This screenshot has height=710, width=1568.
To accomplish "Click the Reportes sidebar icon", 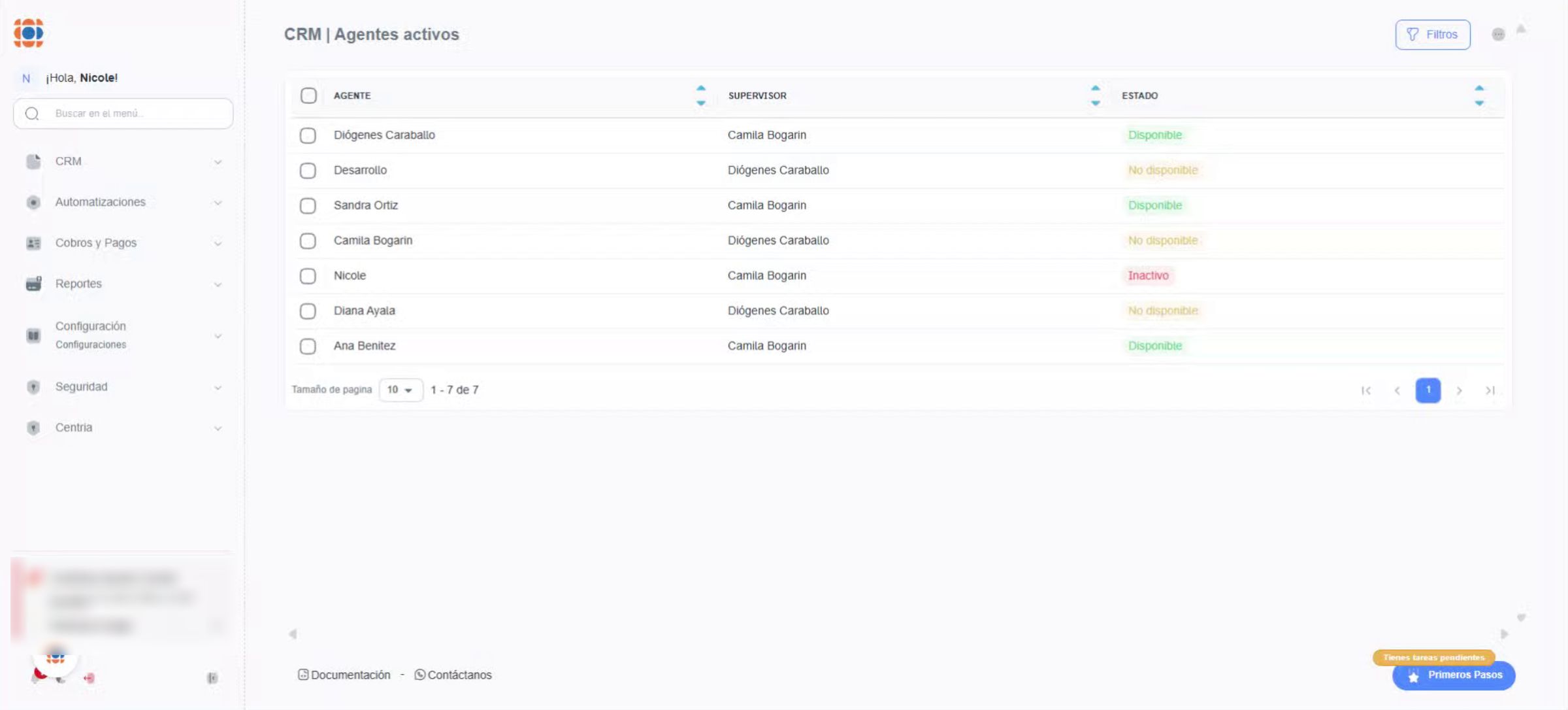I will pos(33,284).
